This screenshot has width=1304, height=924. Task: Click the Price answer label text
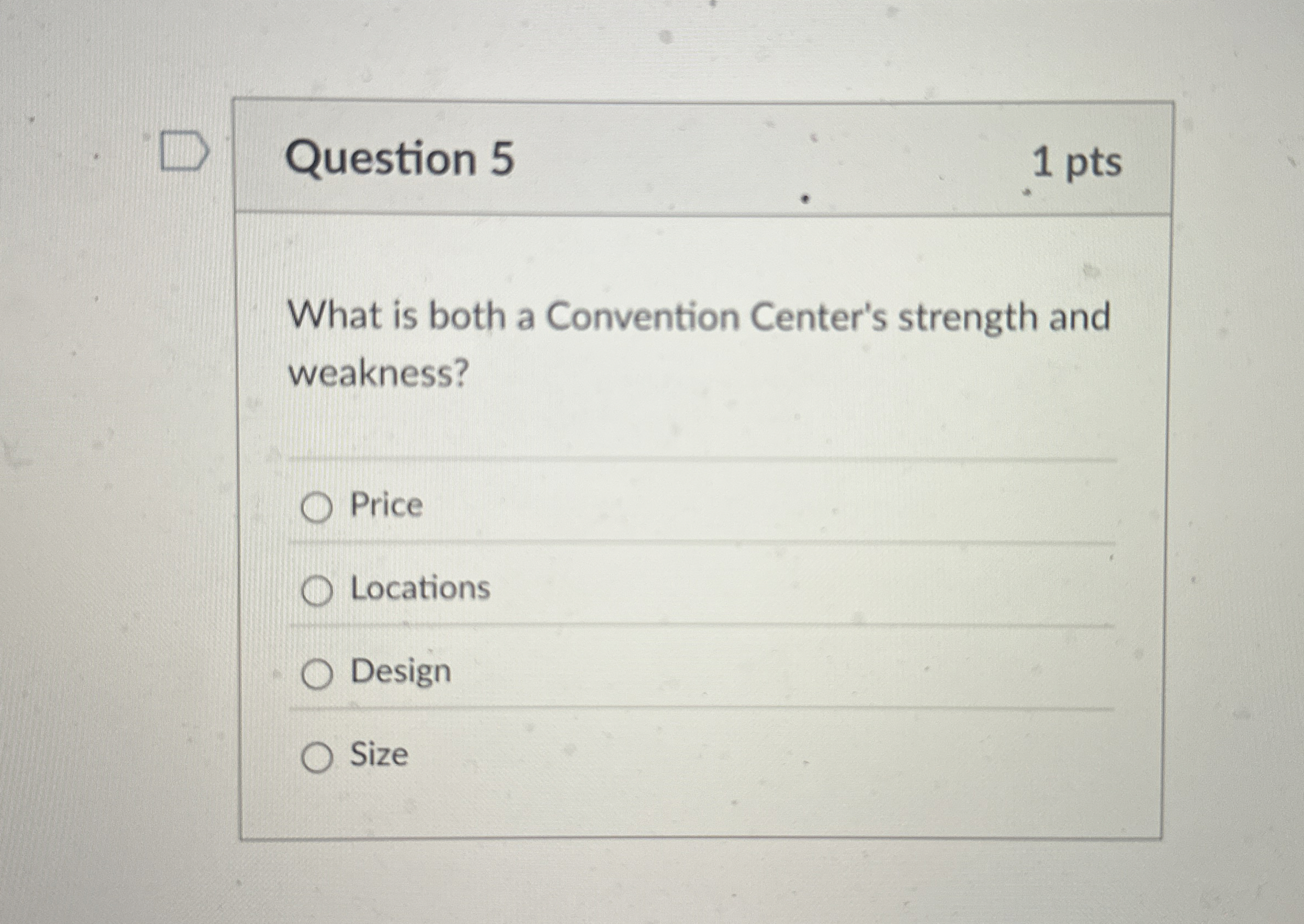point(386,504)
